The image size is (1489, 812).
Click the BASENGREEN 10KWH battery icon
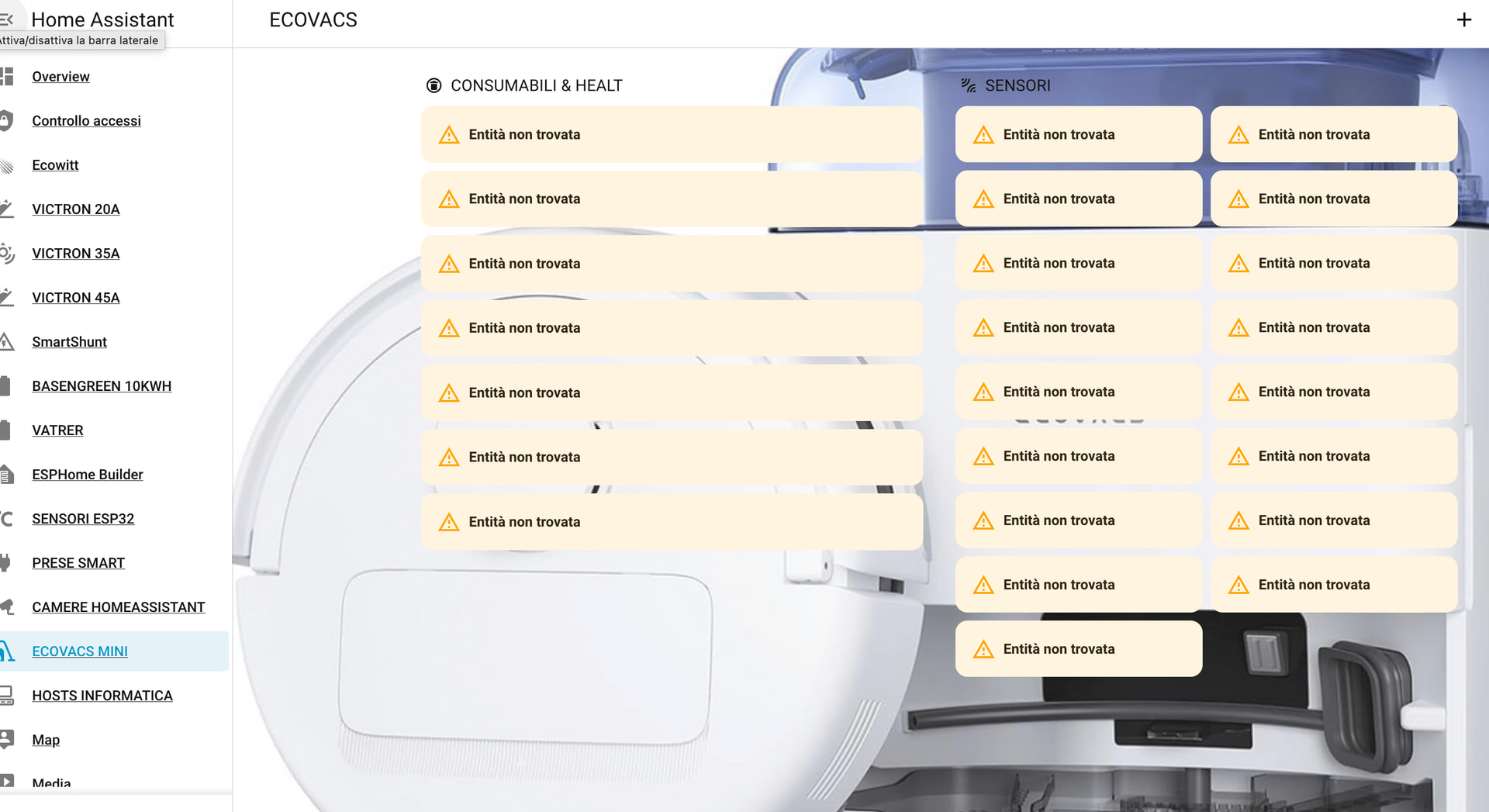6,385
